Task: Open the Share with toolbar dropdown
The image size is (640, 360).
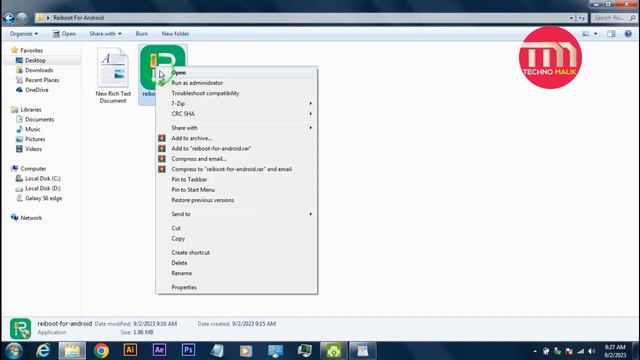Action: [105, 34]
